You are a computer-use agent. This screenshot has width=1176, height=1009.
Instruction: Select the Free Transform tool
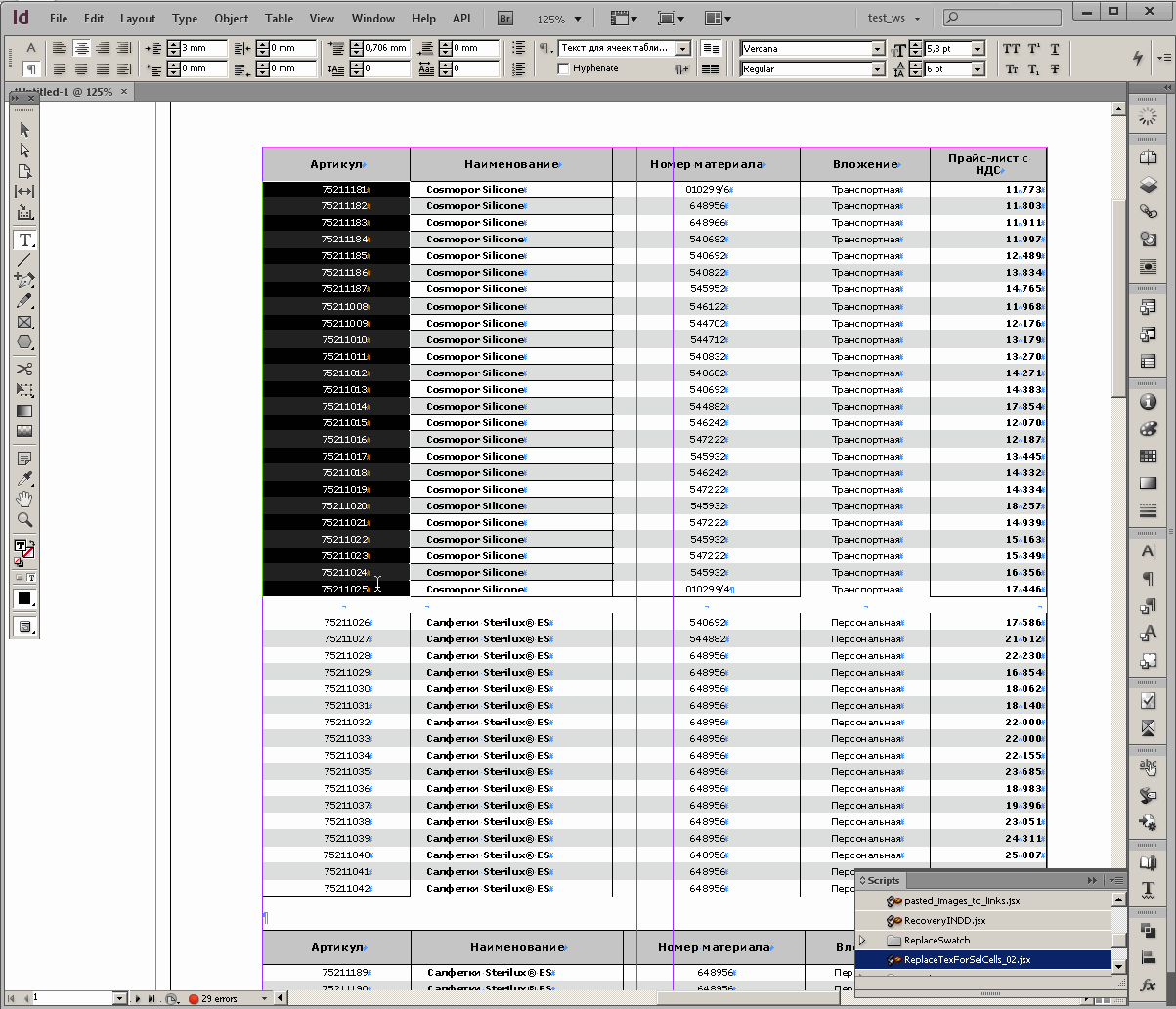(24, 389)
